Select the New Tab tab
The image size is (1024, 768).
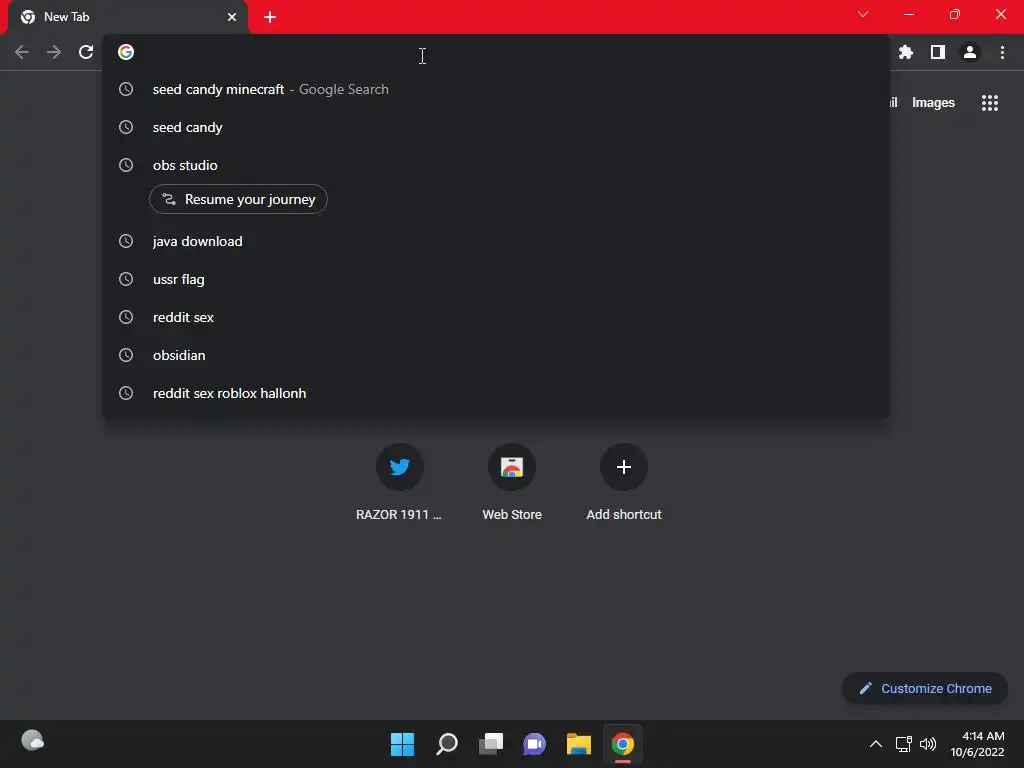(127, 17)
